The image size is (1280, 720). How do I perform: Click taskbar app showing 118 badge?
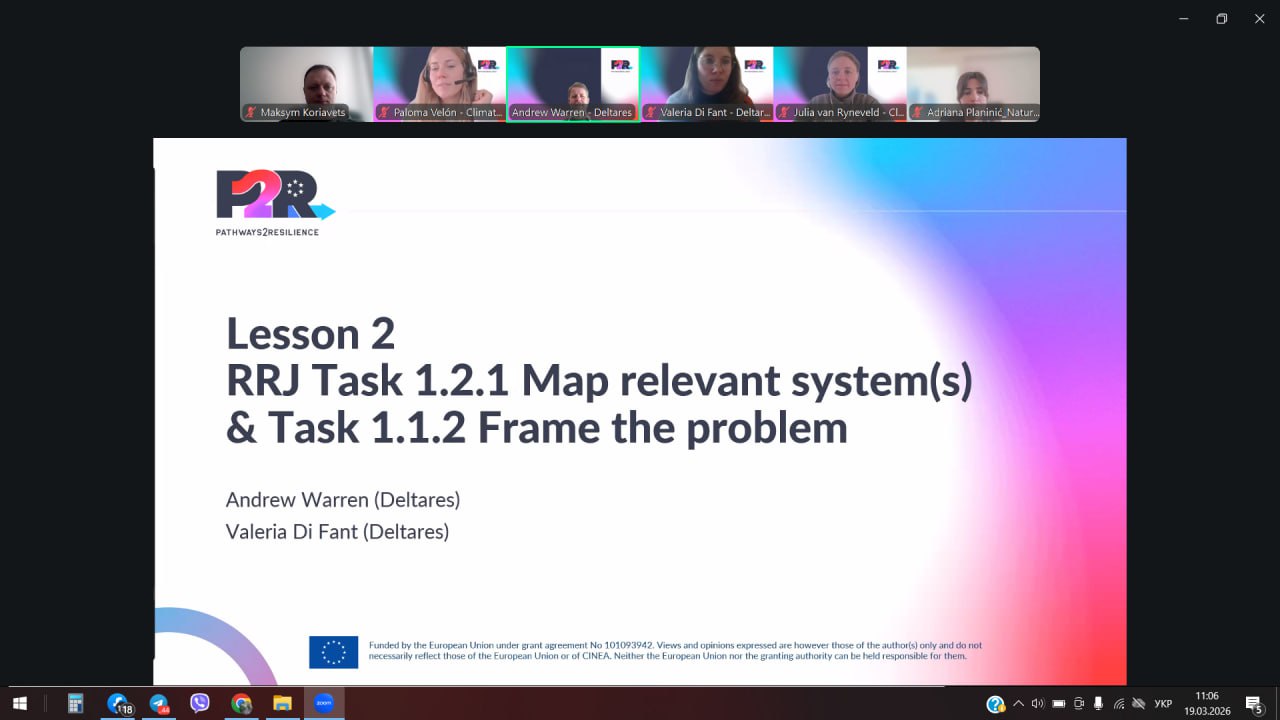pos(118,704)
